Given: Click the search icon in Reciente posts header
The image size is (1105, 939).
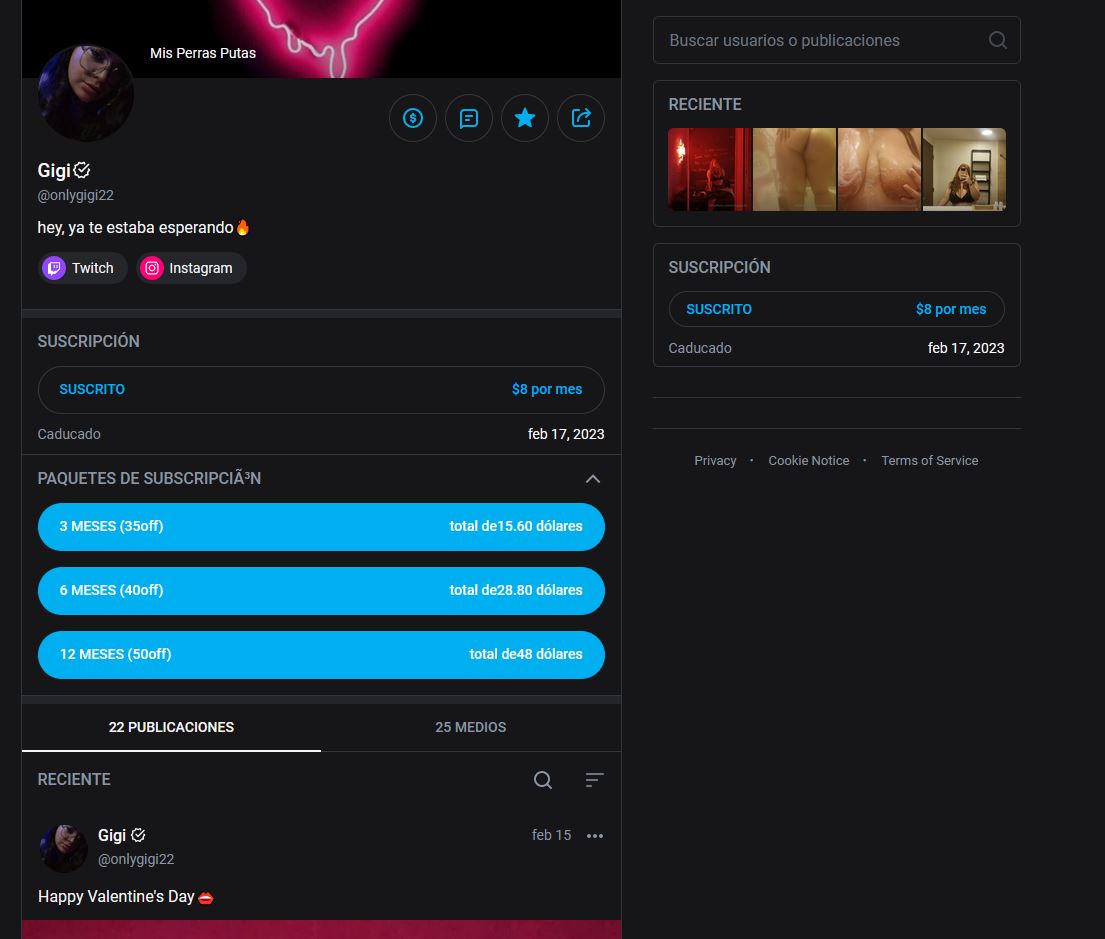Looking at the screenshot, I should [542, 780].
